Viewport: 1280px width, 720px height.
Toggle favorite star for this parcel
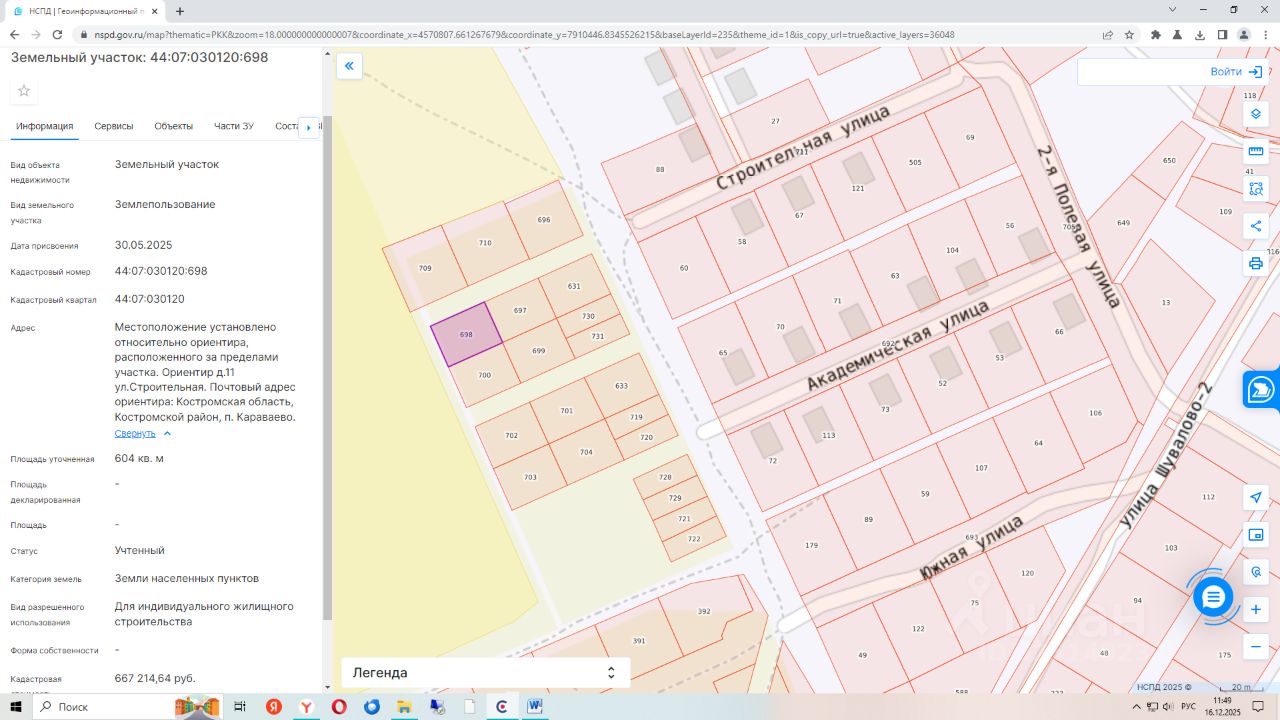point(24,91)
